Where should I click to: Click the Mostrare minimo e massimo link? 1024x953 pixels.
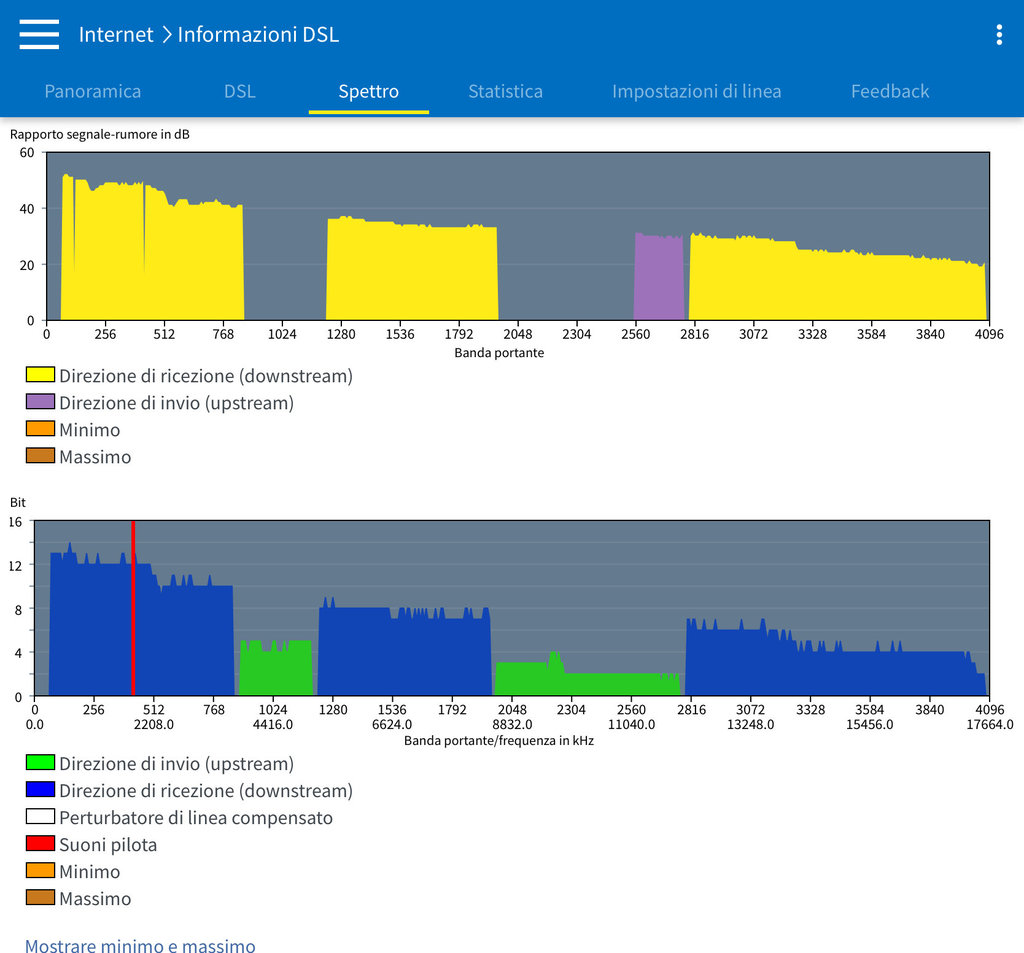pyautogui.click(x=140, y=945)
